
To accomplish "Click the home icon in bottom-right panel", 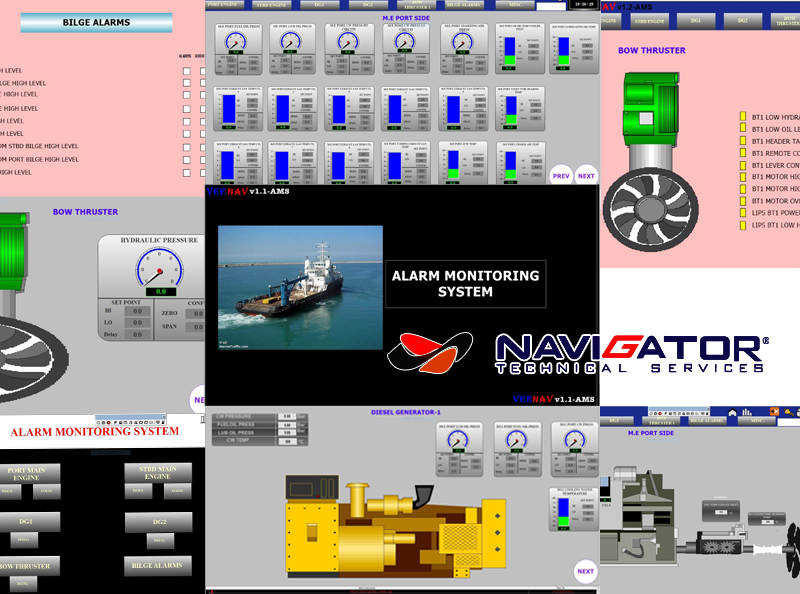I will (x=732, y=412).
